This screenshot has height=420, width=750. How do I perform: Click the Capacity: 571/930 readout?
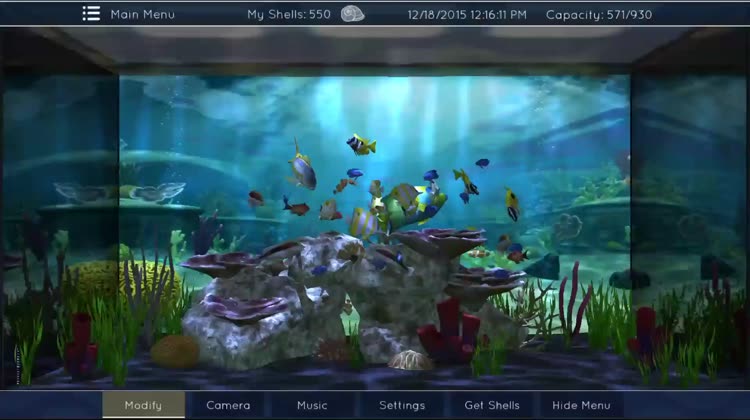pyautogui.click(x=599, y=15)
